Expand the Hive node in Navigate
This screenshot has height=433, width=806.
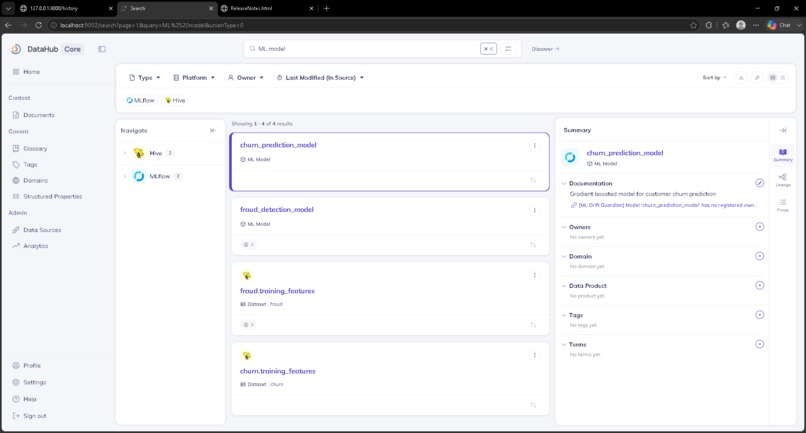(124, 153)
